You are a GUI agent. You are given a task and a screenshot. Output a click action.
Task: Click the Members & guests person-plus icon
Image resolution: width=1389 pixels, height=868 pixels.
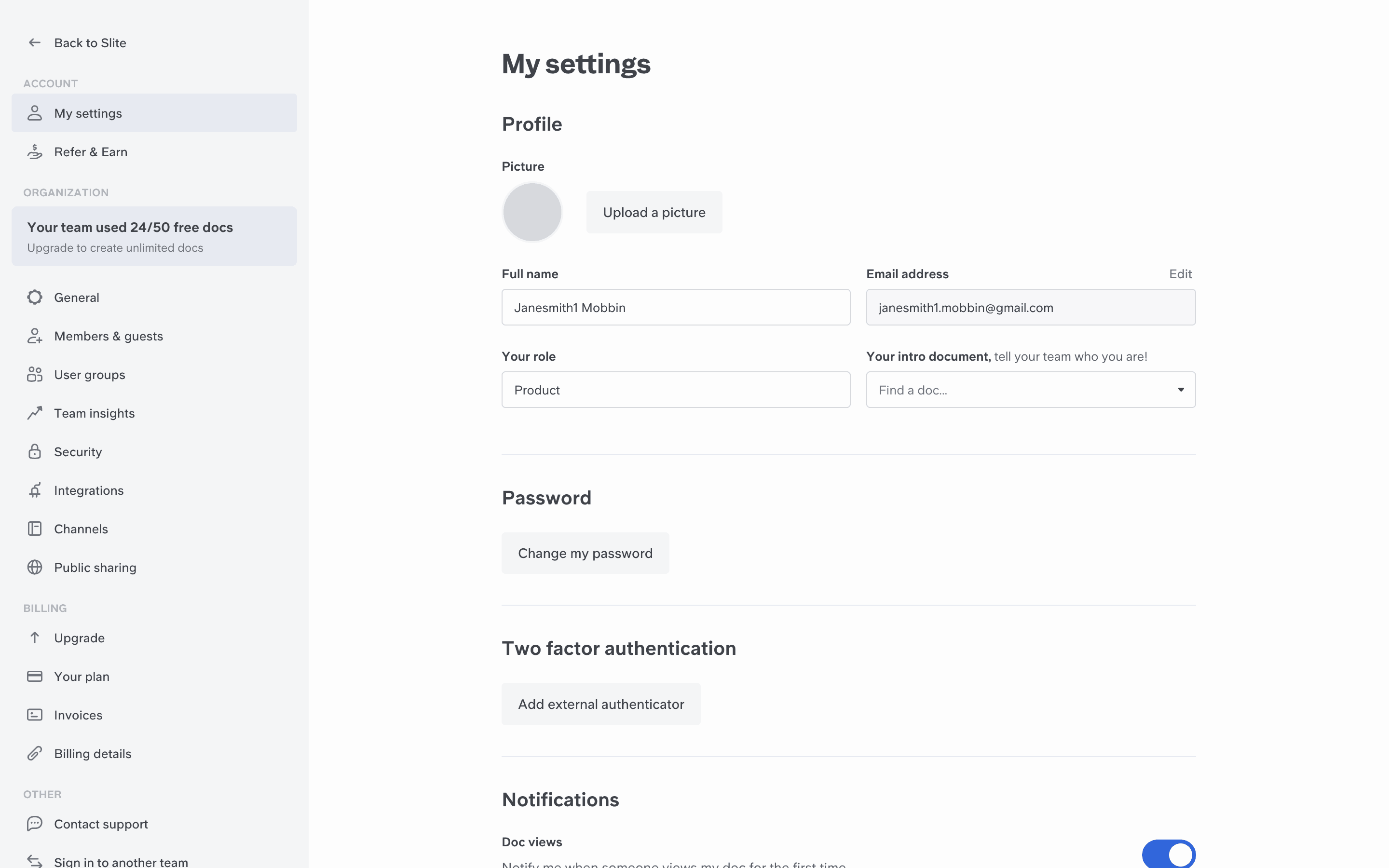point(34,336)
